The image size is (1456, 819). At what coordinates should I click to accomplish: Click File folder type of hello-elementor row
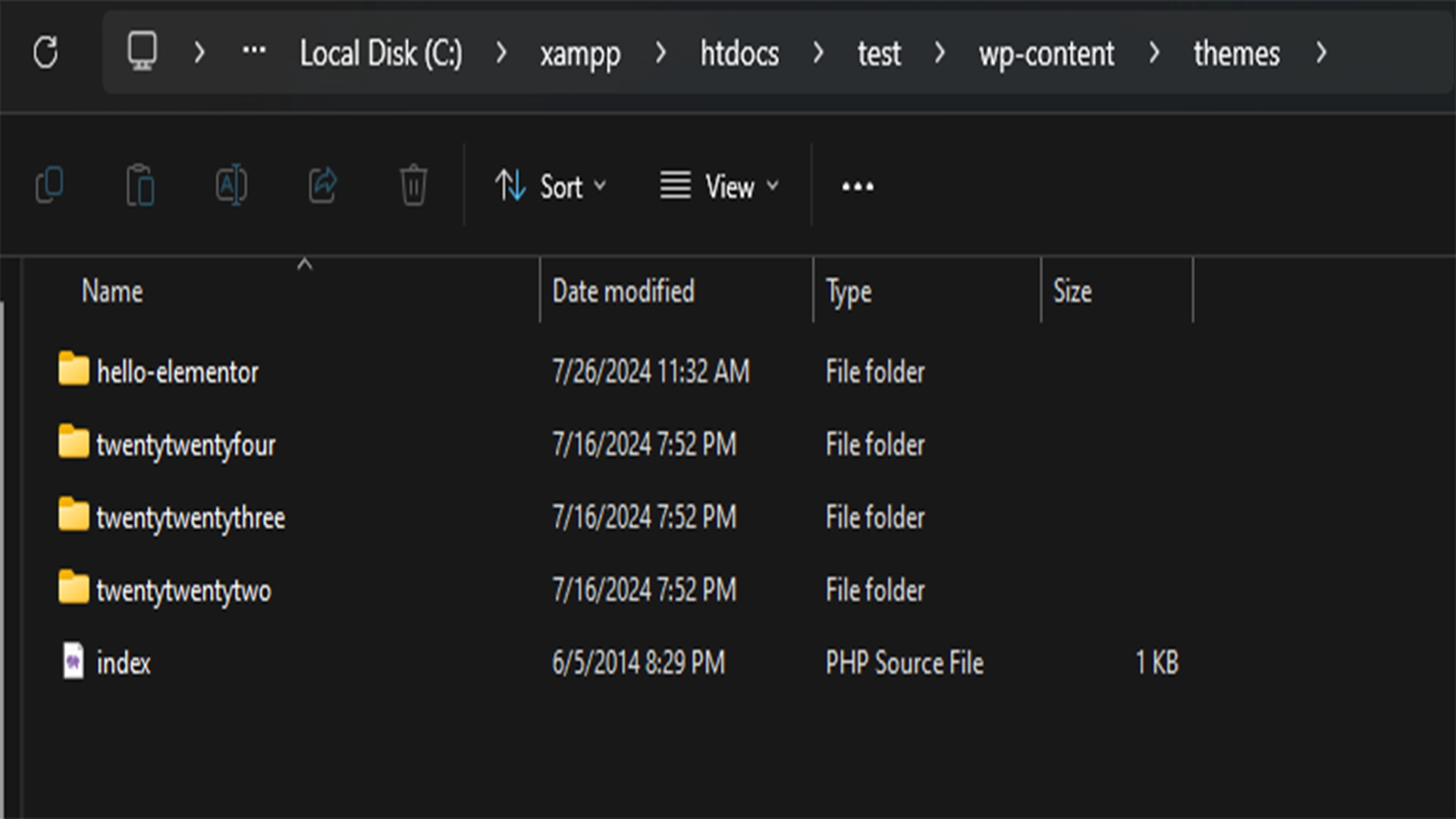(875, 372)
